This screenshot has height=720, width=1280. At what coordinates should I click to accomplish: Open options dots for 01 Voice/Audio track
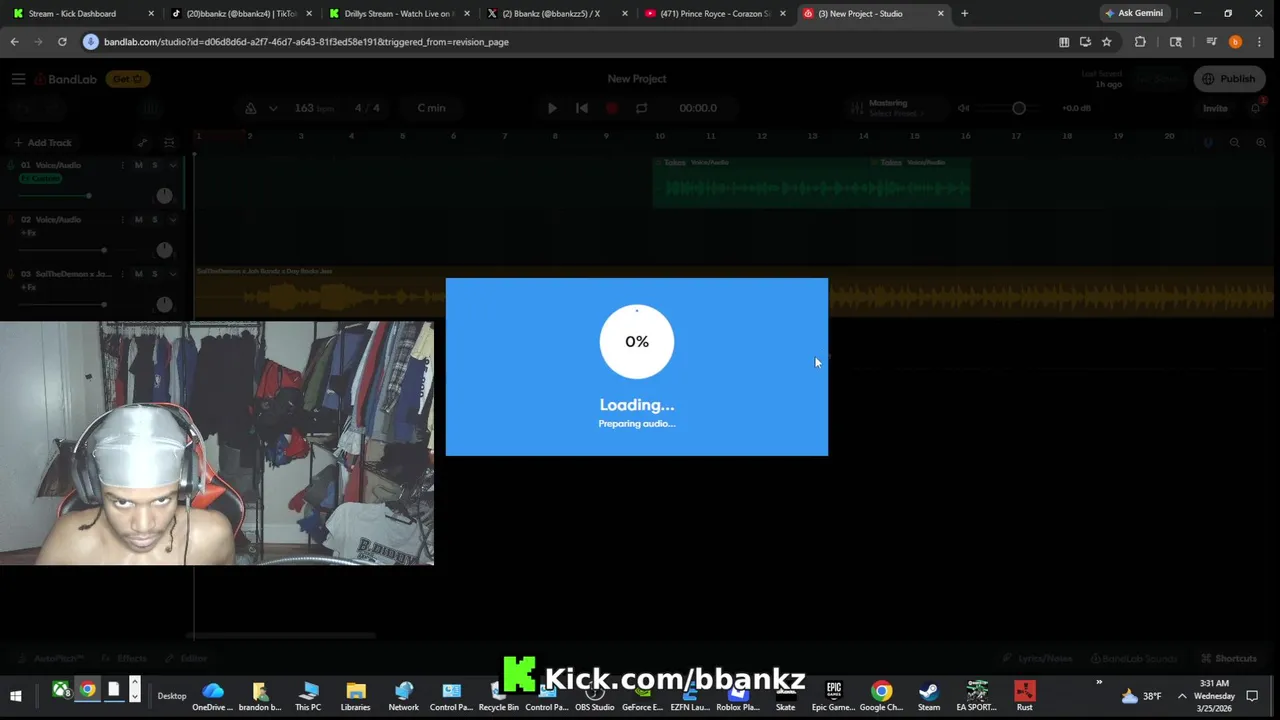coord(123,165)
